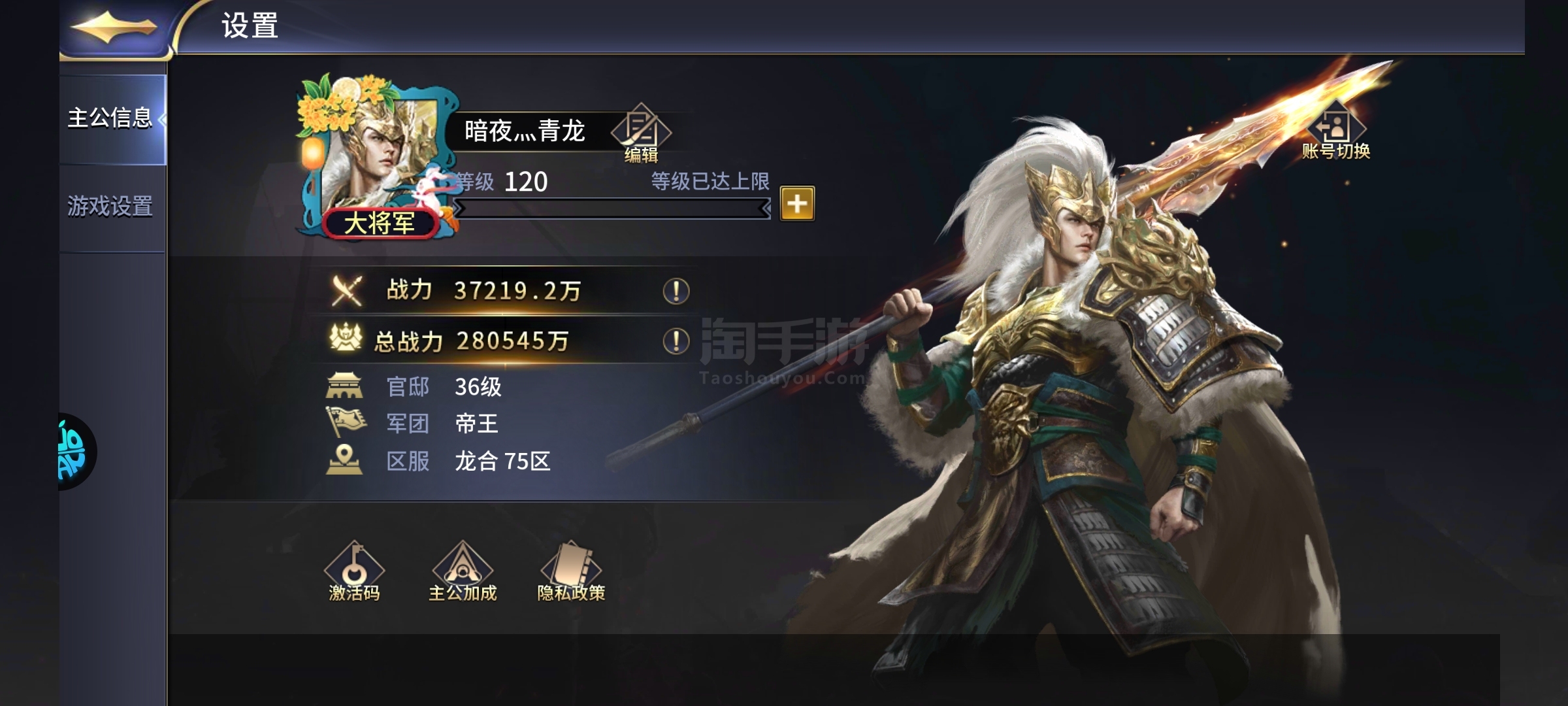1568x706 pixels.
Task: Click the 军团 flag icon
Action: [346, 422]
